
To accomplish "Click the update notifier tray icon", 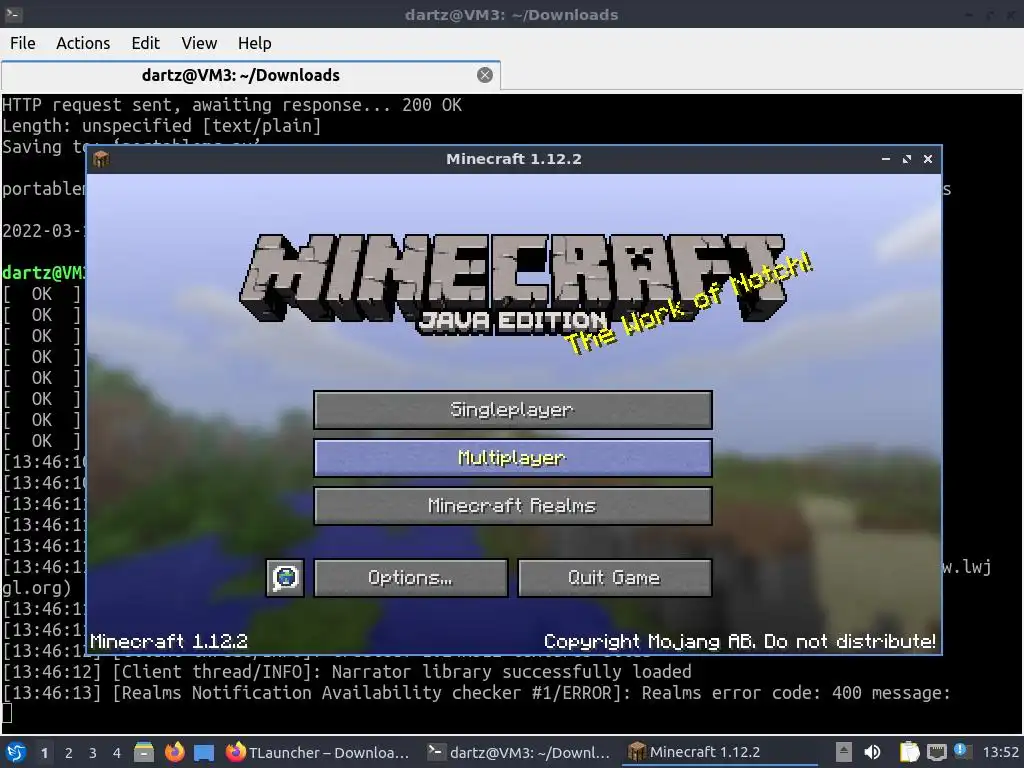I will click(x=962, y=751).
